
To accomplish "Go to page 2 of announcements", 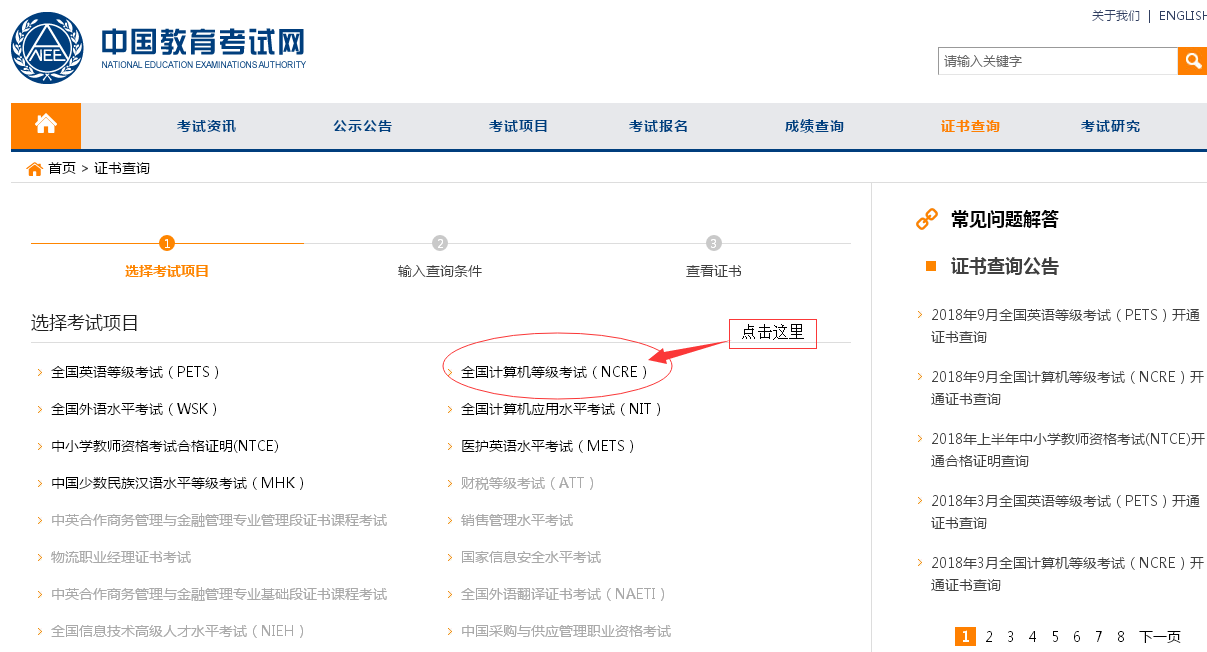I will 989,636.
